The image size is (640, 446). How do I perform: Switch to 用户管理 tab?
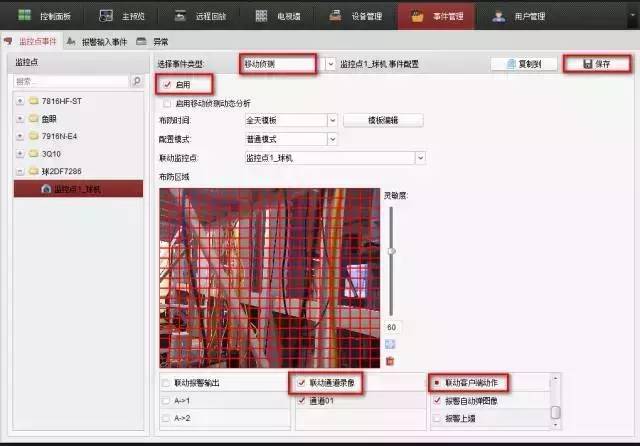[520, 16]
